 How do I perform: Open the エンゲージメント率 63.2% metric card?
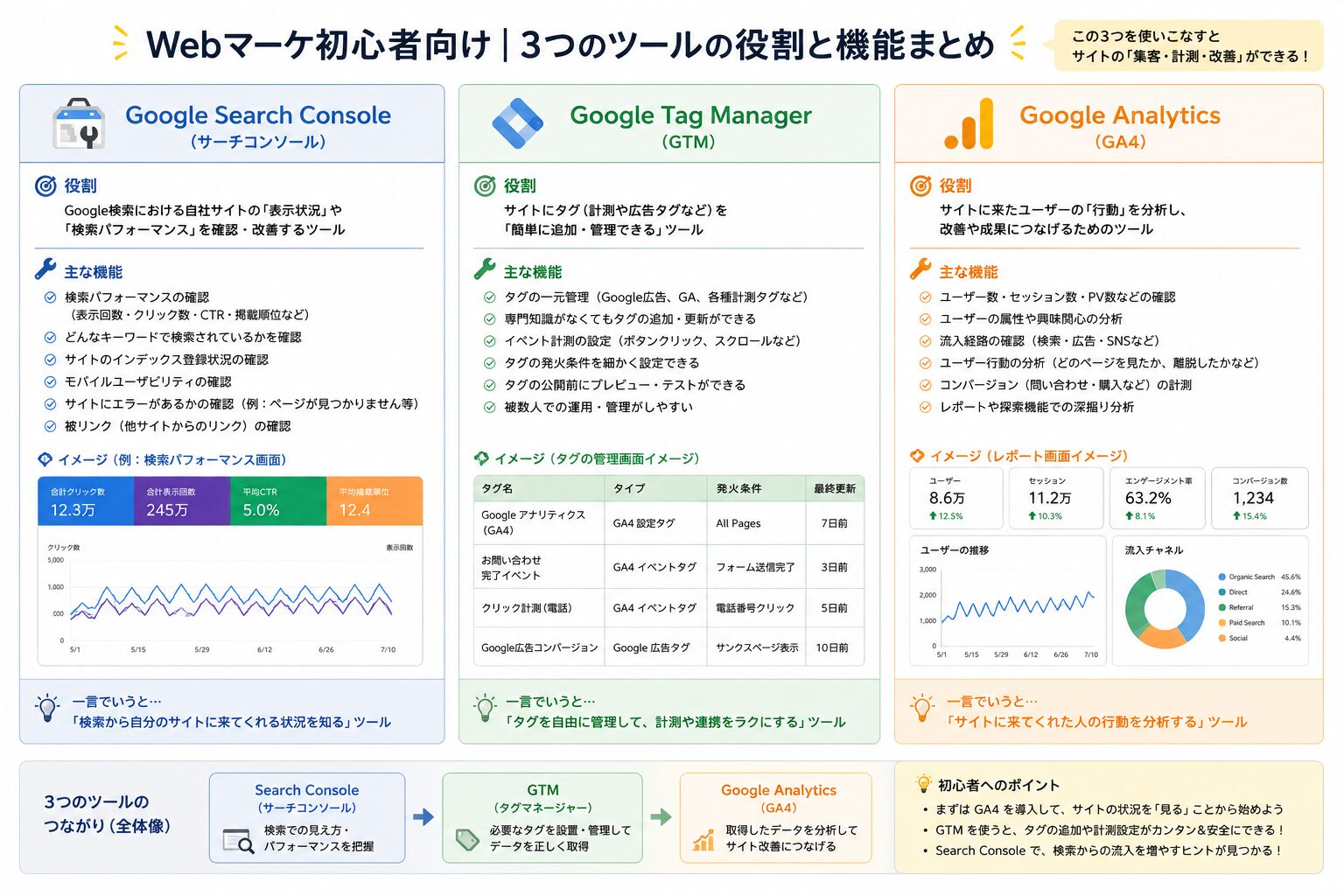pyautogui.click(x=1158, y=499)
